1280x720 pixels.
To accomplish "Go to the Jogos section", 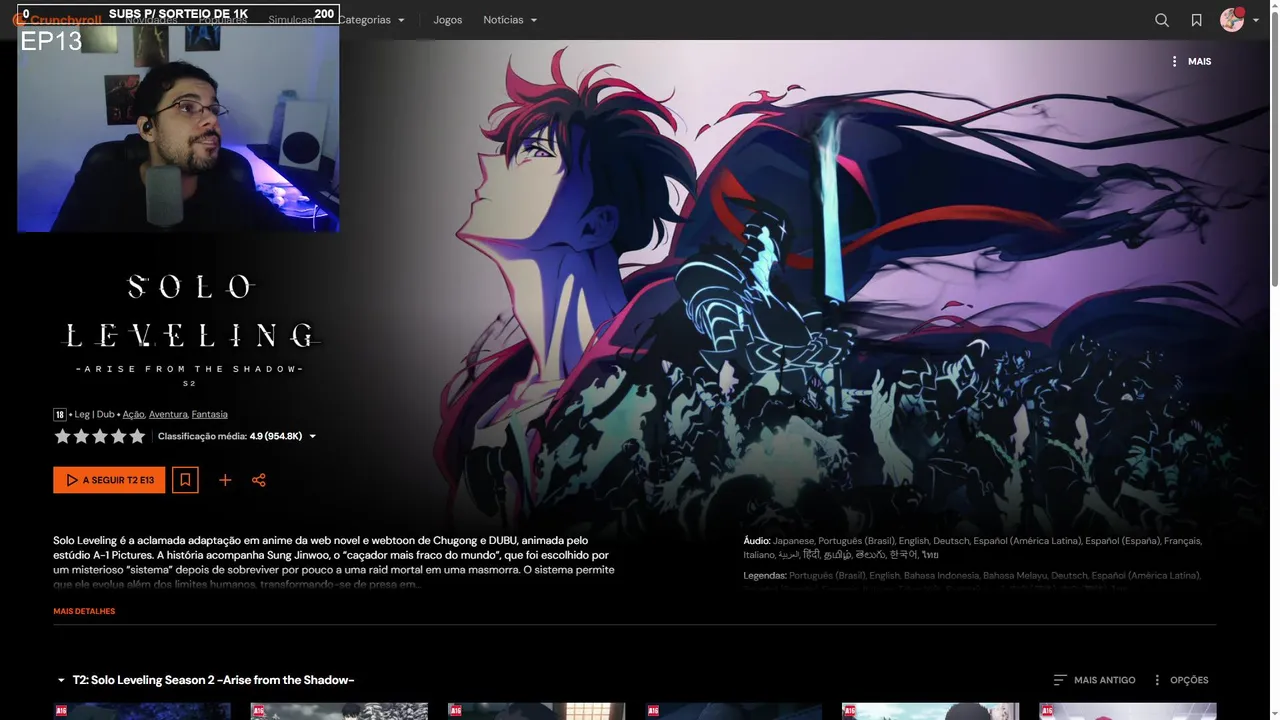I will pyautogui.click(x=448, y=20).
